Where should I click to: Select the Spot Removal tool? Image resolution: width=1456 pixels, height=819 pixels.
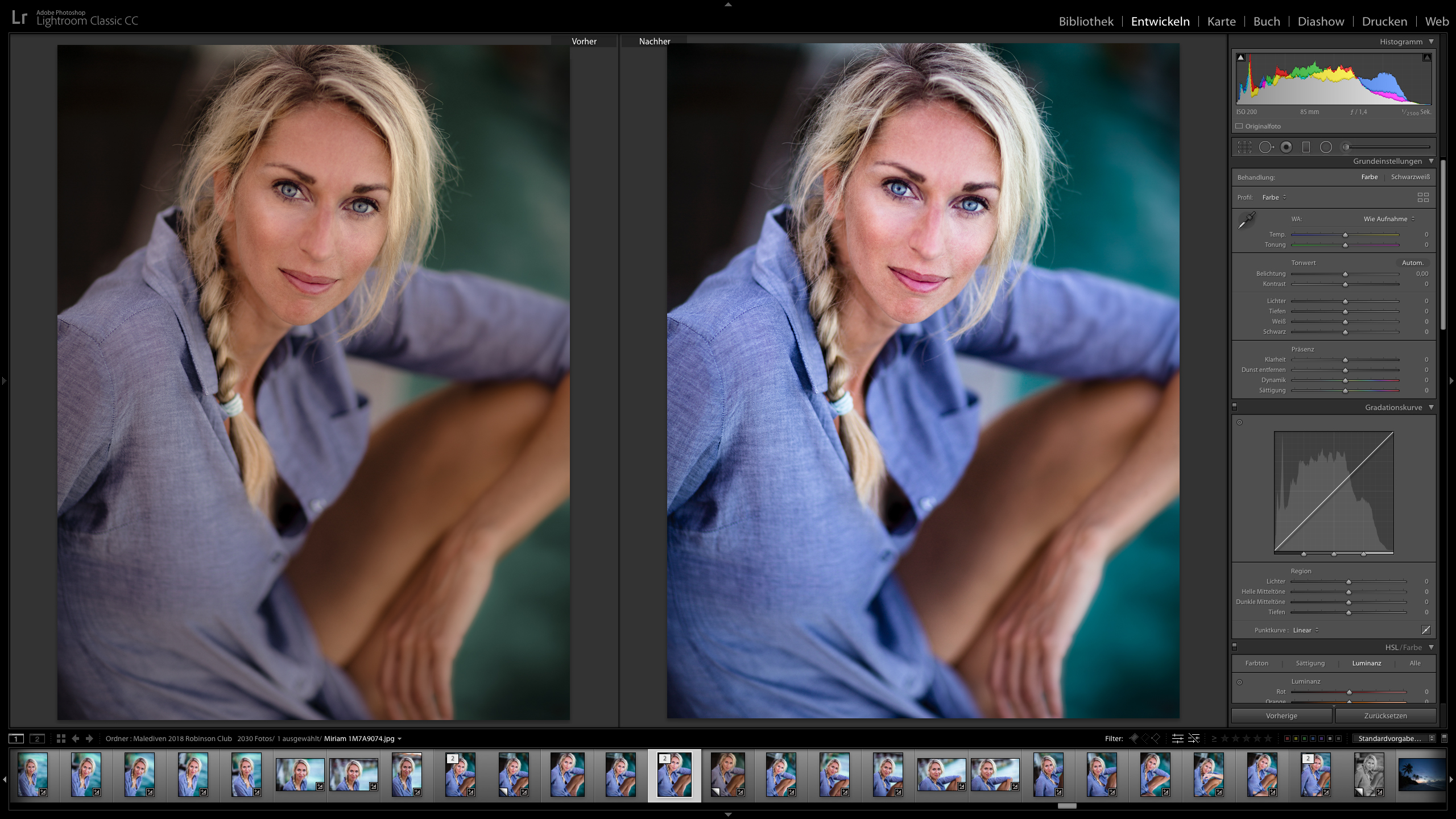pyautogui.click(x=1266, y=147)
